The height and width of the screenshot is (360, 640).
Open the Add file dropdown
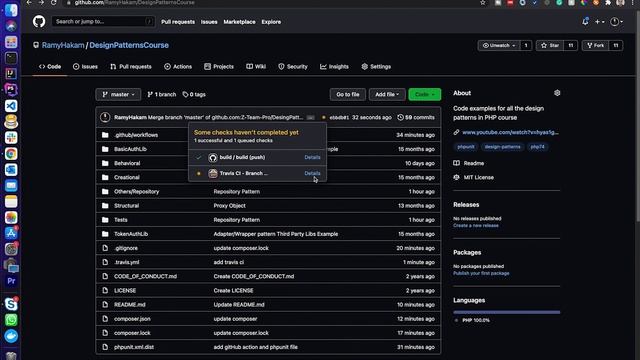point(387,94)
